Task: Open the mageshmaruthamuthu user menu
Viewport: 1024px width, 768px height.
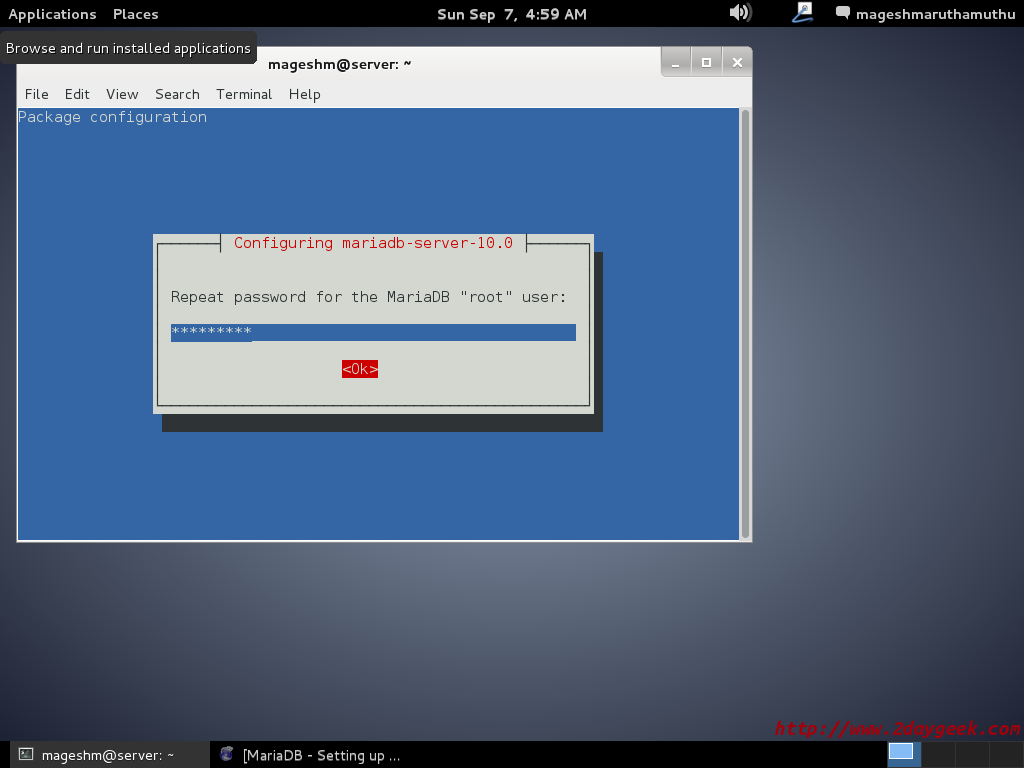Action: tap(935, 14)
